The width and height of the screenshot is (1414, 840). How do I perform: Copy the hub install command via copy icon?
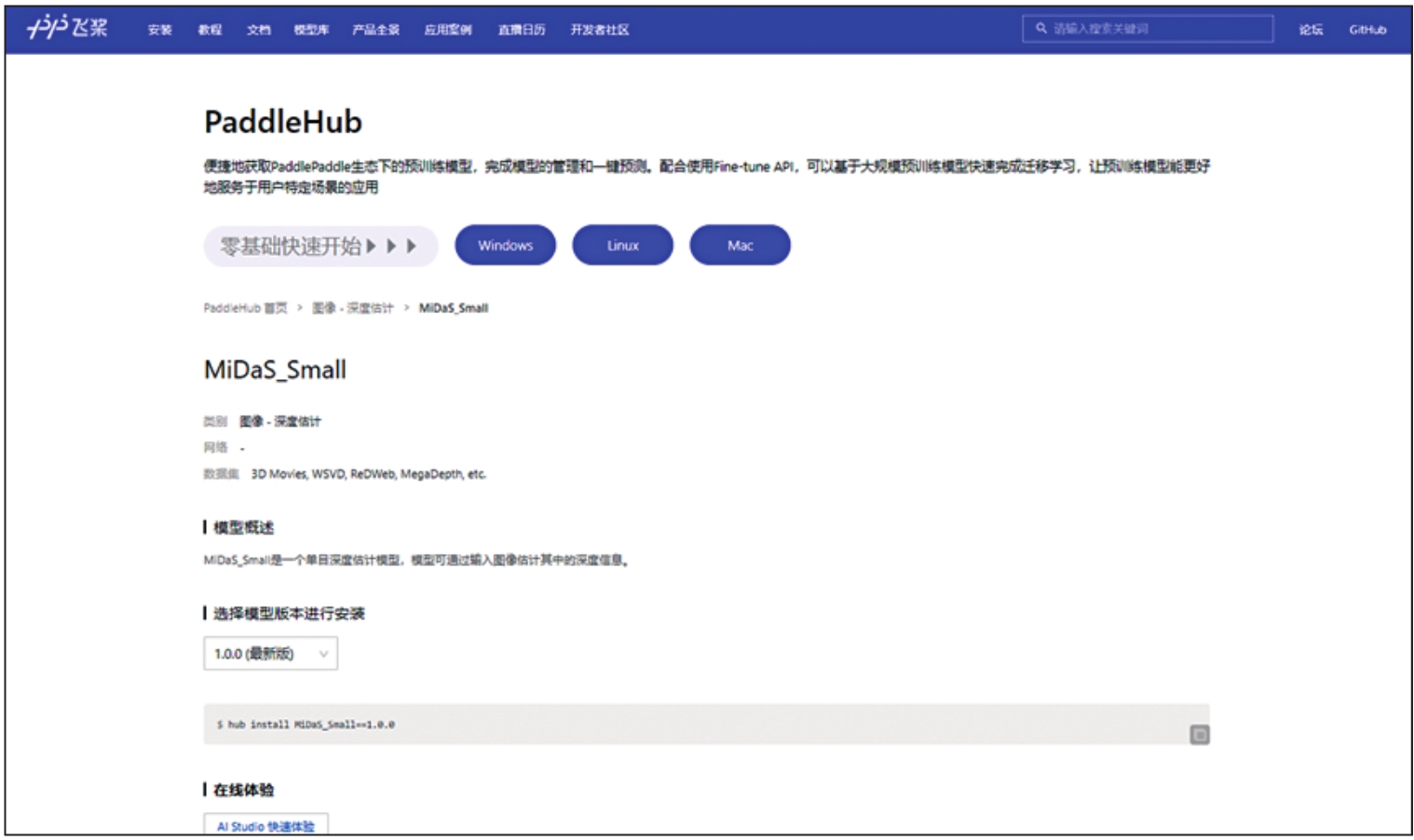(1199, 735)
